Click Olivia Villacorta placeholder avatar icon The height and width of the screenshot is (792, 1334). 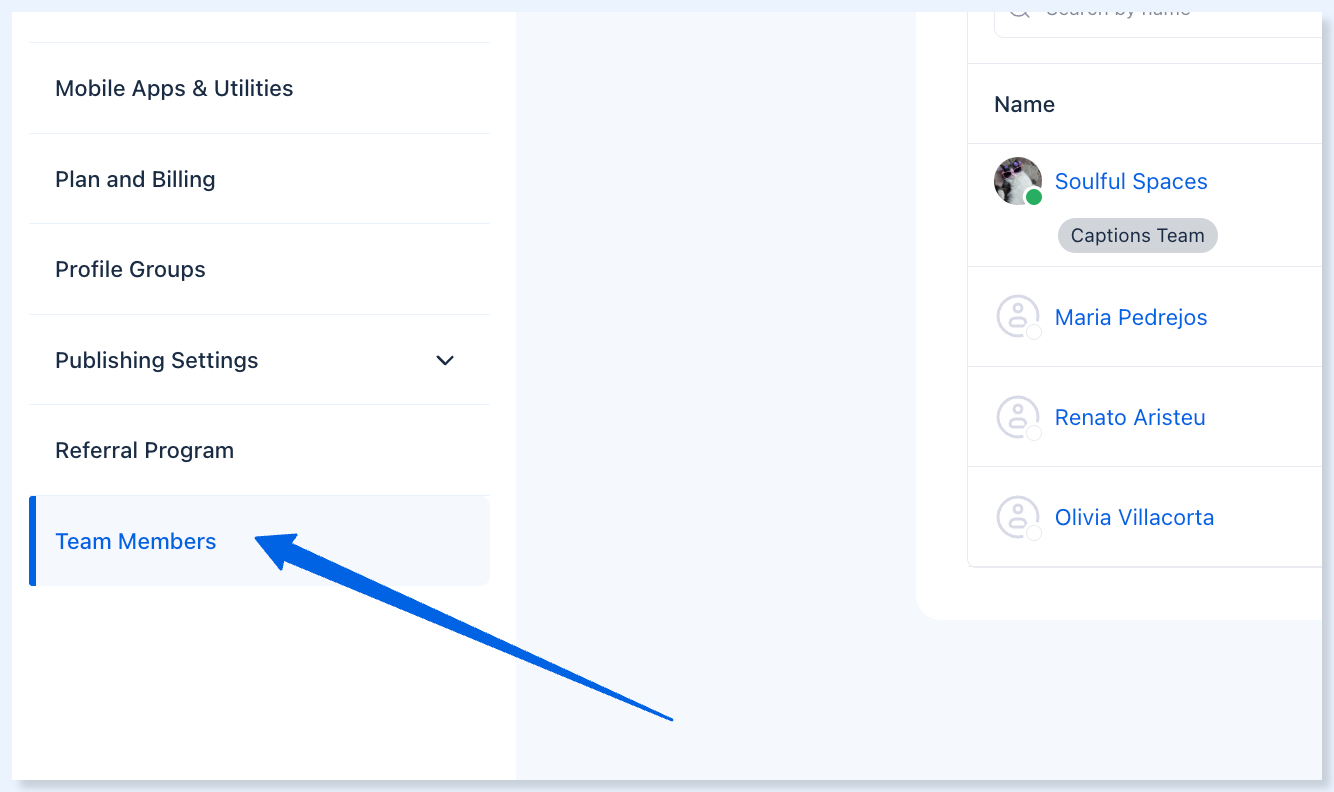pos(1018,516)
